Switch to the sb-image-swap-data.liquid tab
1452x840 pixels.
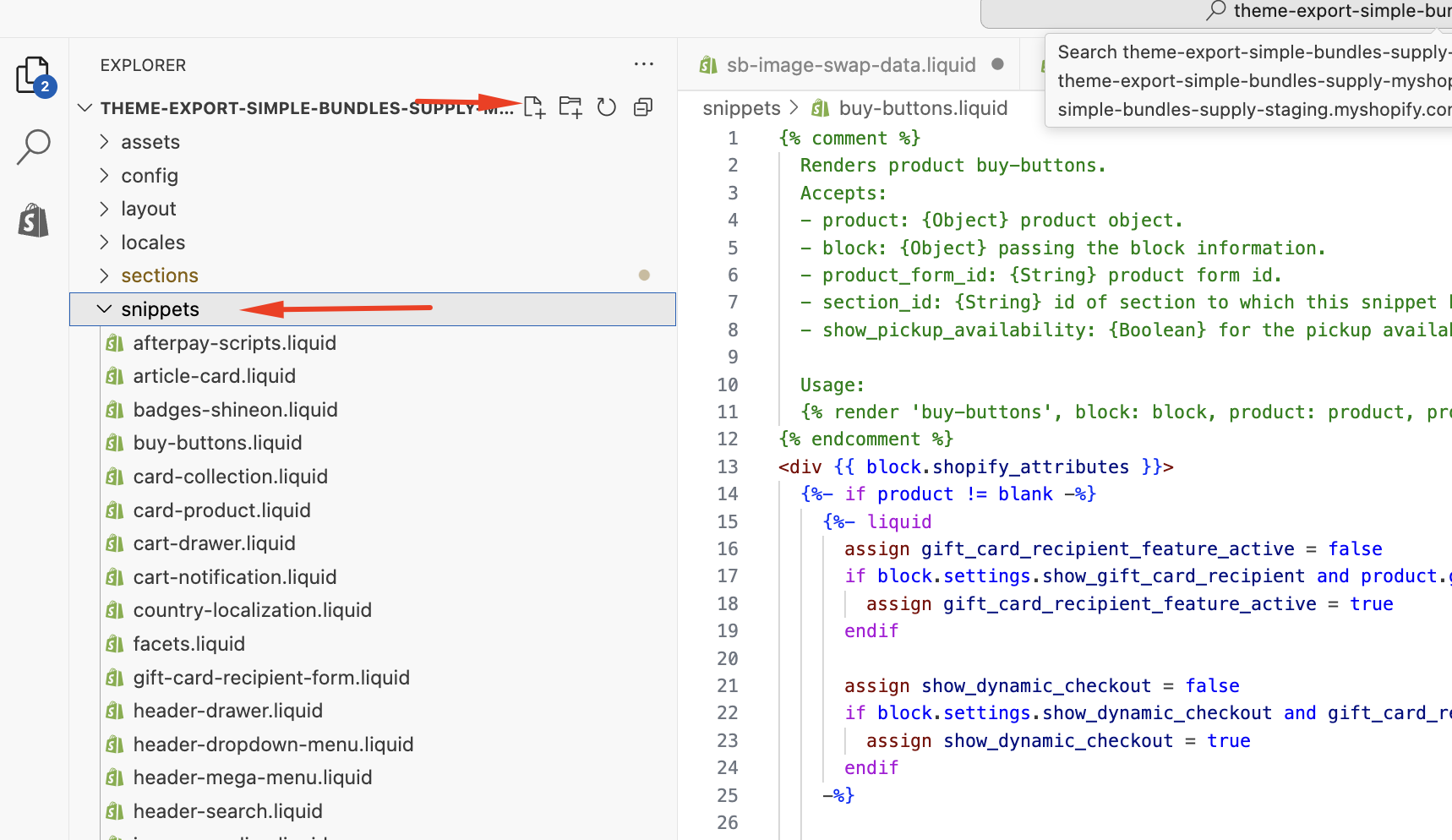(x=849, y=65)
